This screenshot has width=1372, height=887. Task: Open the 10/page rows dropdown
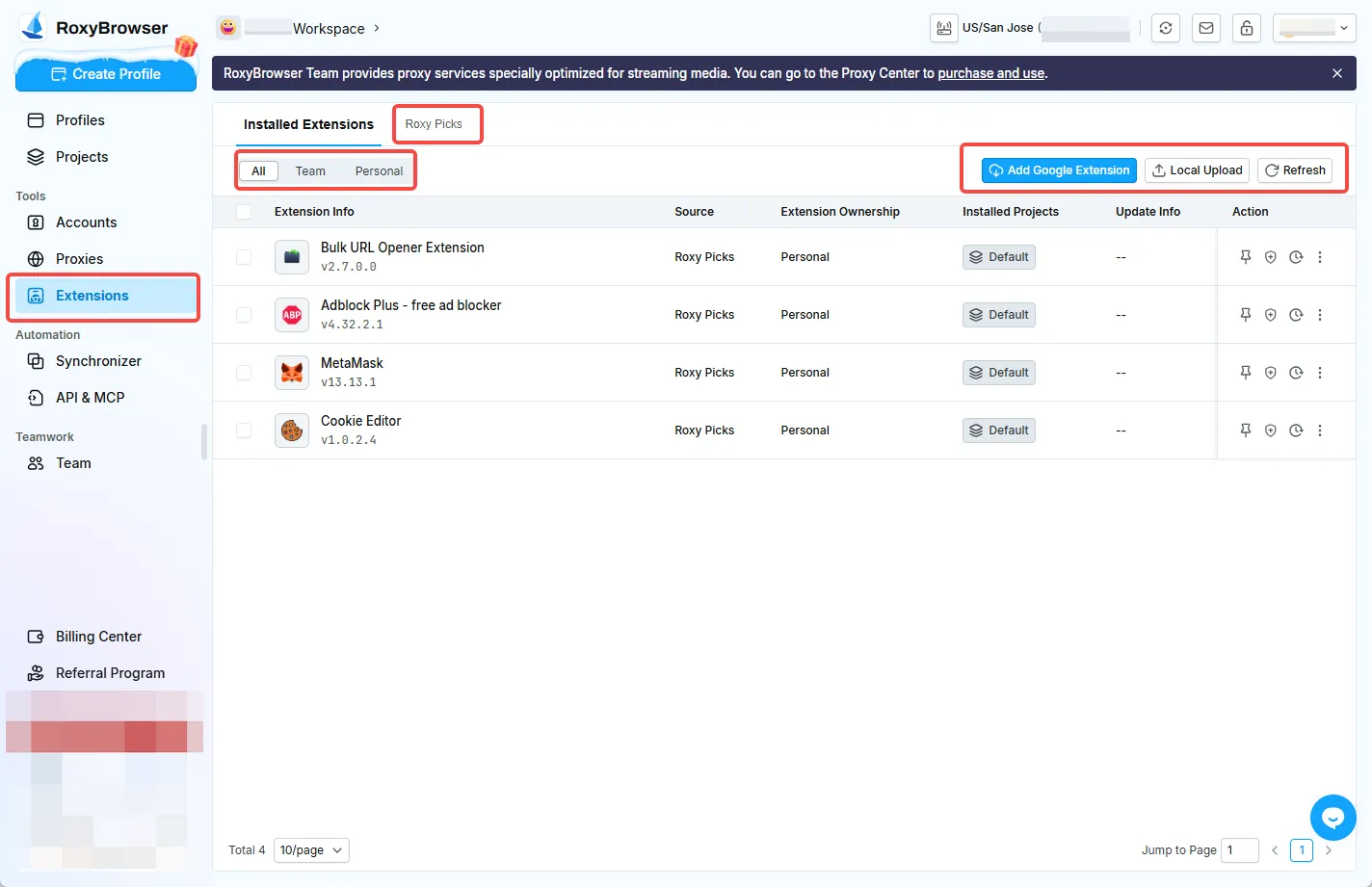(x=311, y=850)
